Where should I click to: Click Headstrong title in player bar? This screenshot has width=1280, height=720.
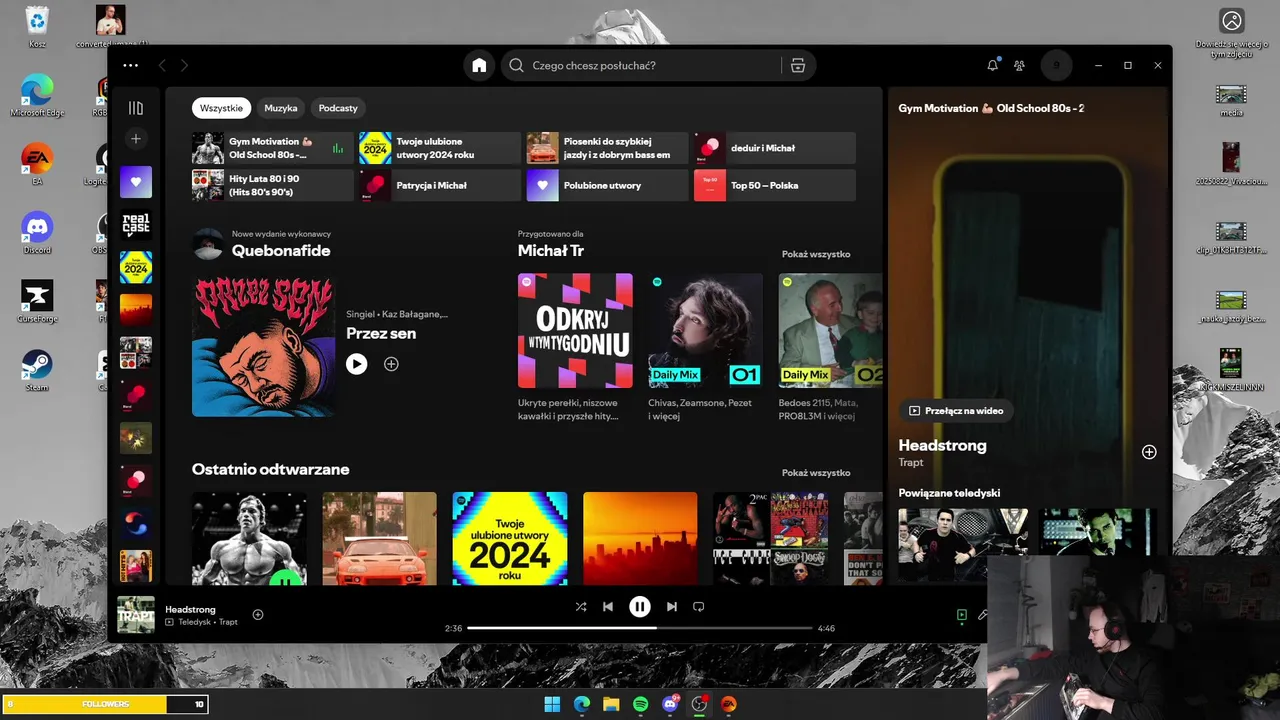pos(190,609)
